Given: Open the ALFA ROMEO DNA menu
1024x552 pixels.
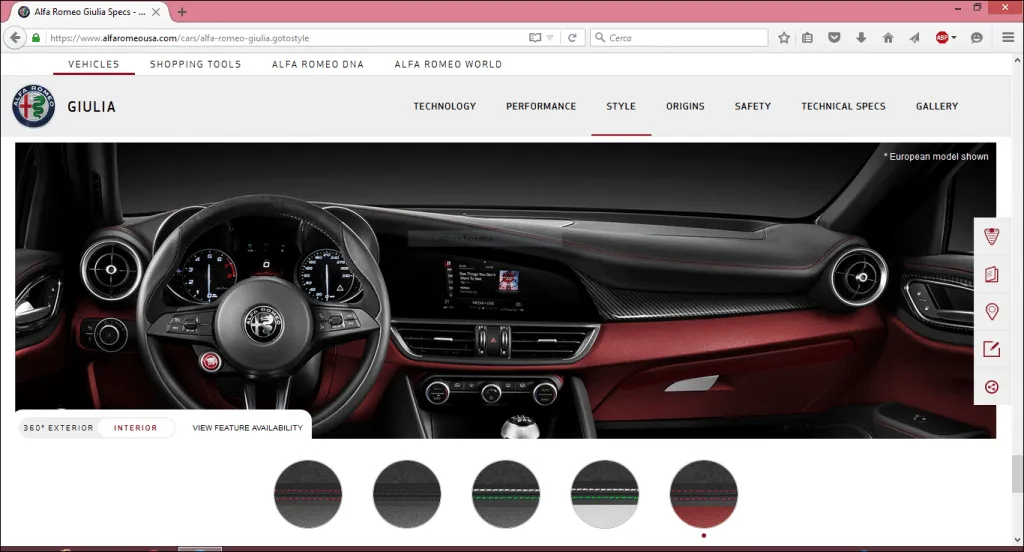Looking at the screenshot, I should coord(318,64).
